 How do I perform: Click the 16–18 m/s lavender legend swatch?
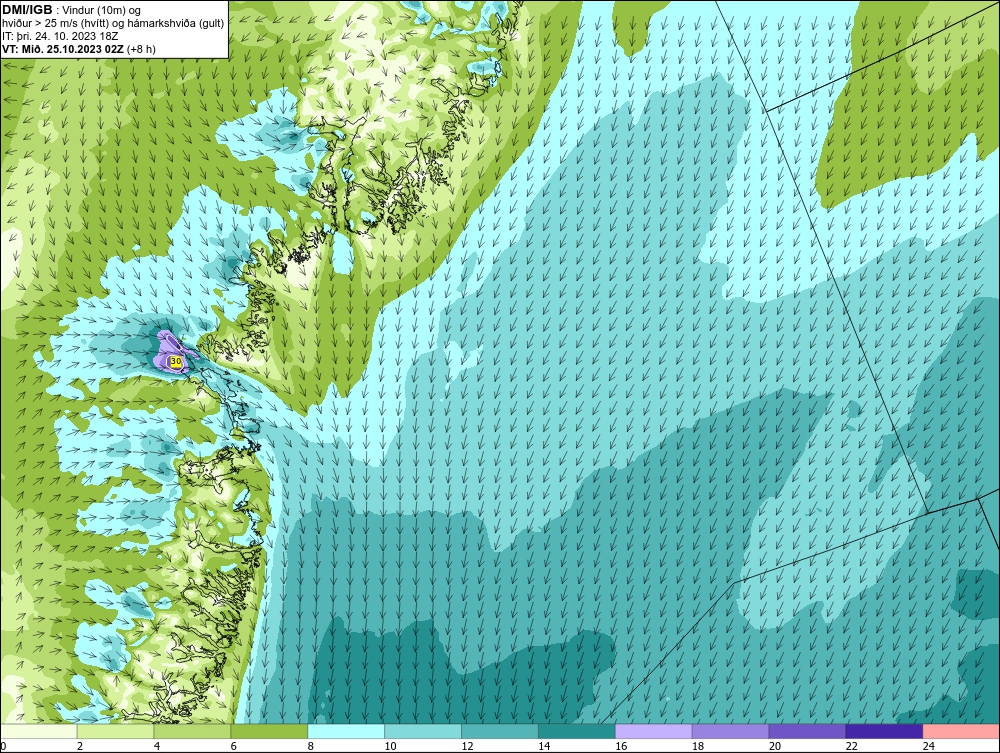(654, 731)
